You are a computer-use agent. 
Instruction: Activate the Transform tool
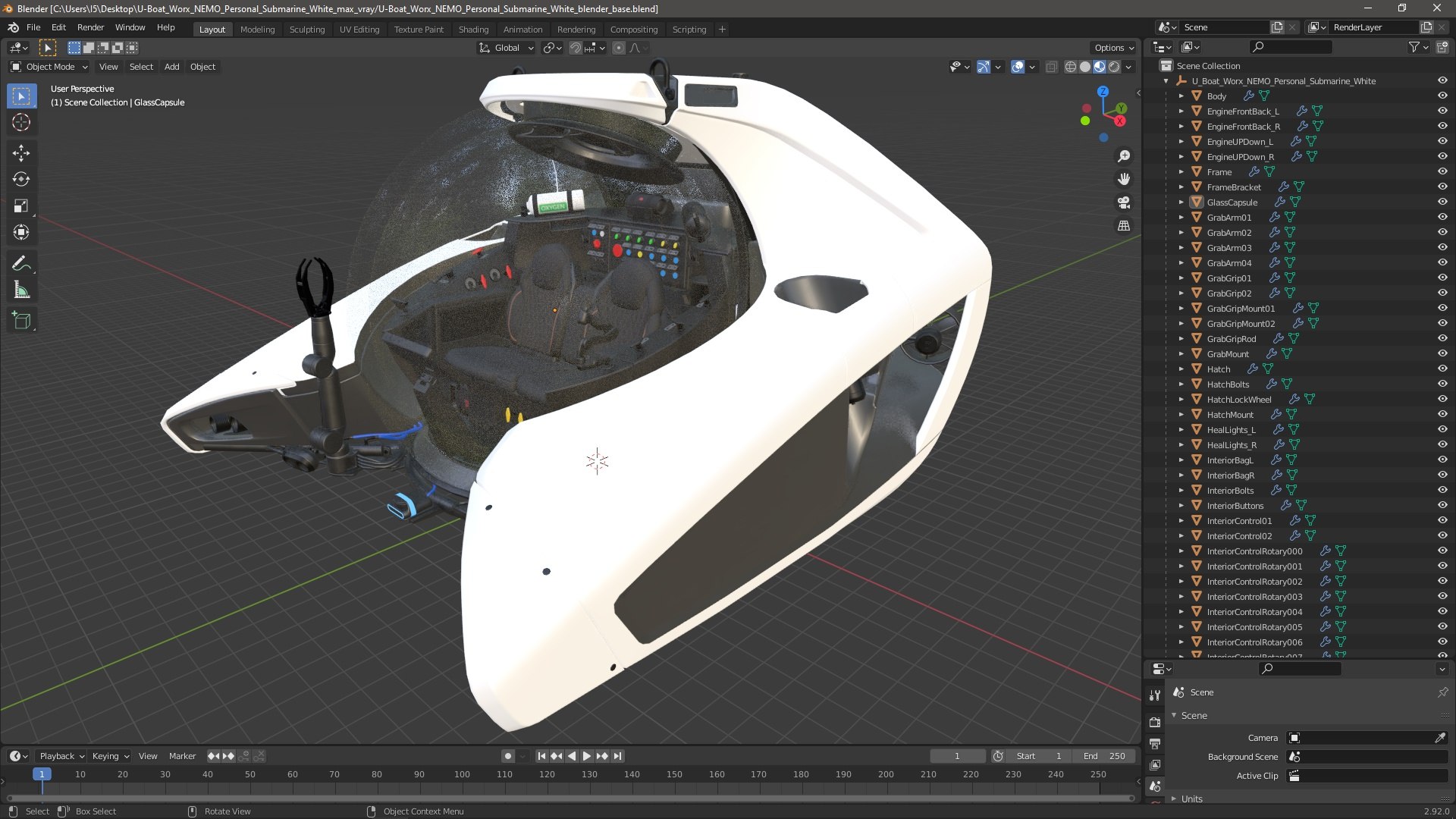coord(21,232)
